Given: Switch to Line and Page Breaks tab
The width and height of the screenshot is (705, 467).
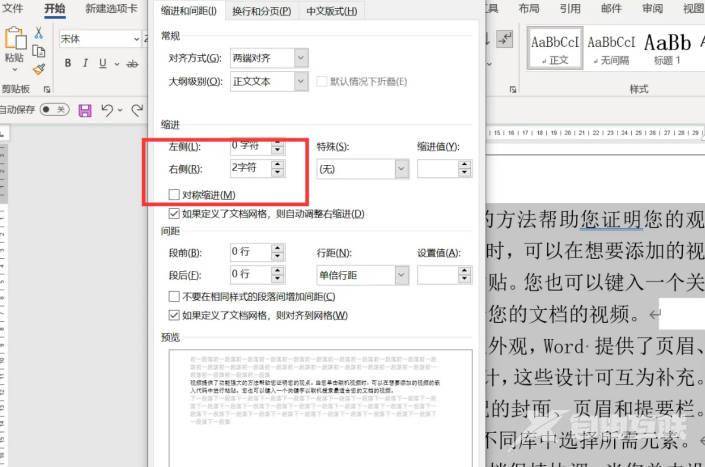Looking at the screenshot, I should 261,11.
